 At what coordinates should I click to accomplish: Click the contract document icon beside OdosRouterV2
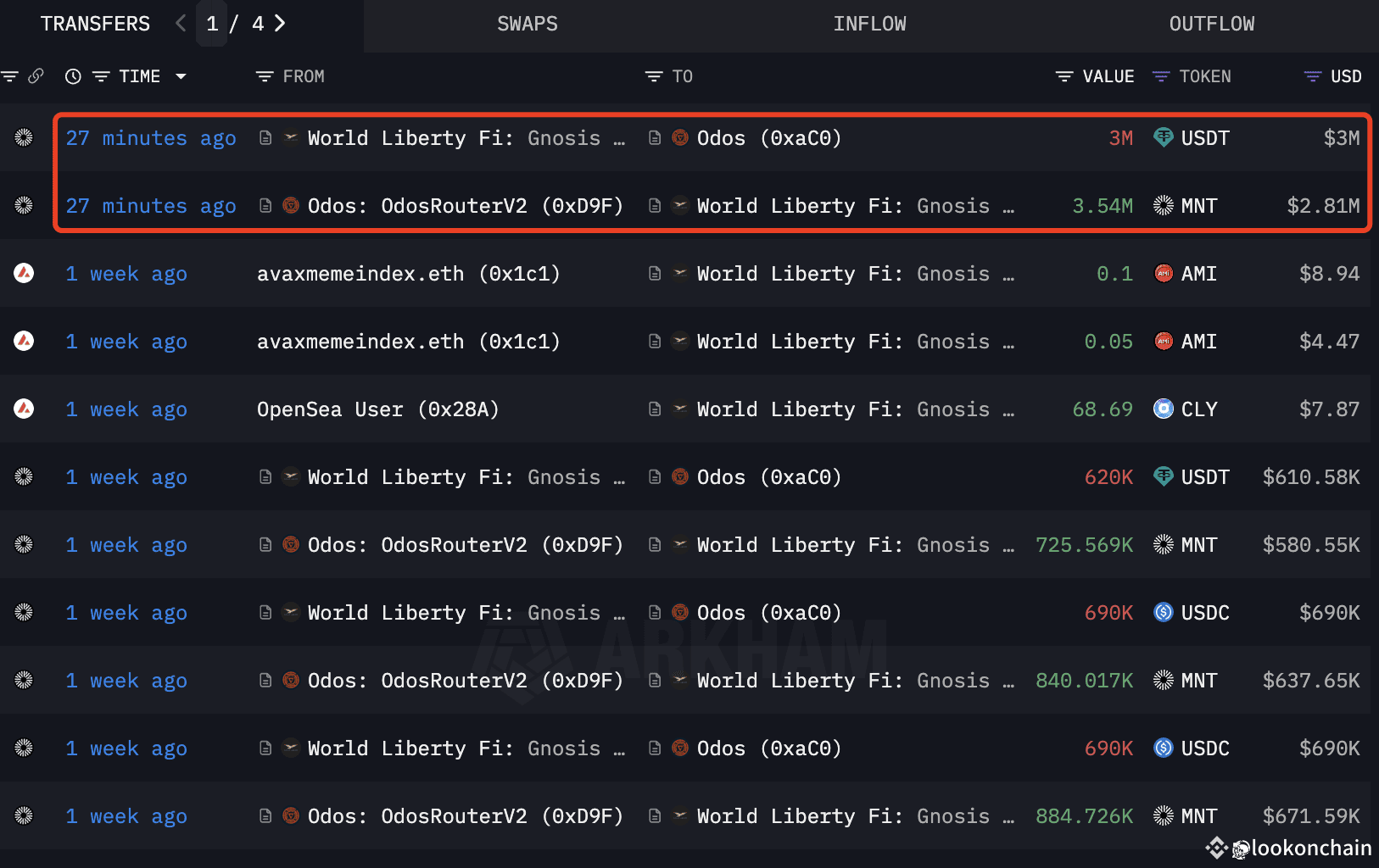pos(265,206)
